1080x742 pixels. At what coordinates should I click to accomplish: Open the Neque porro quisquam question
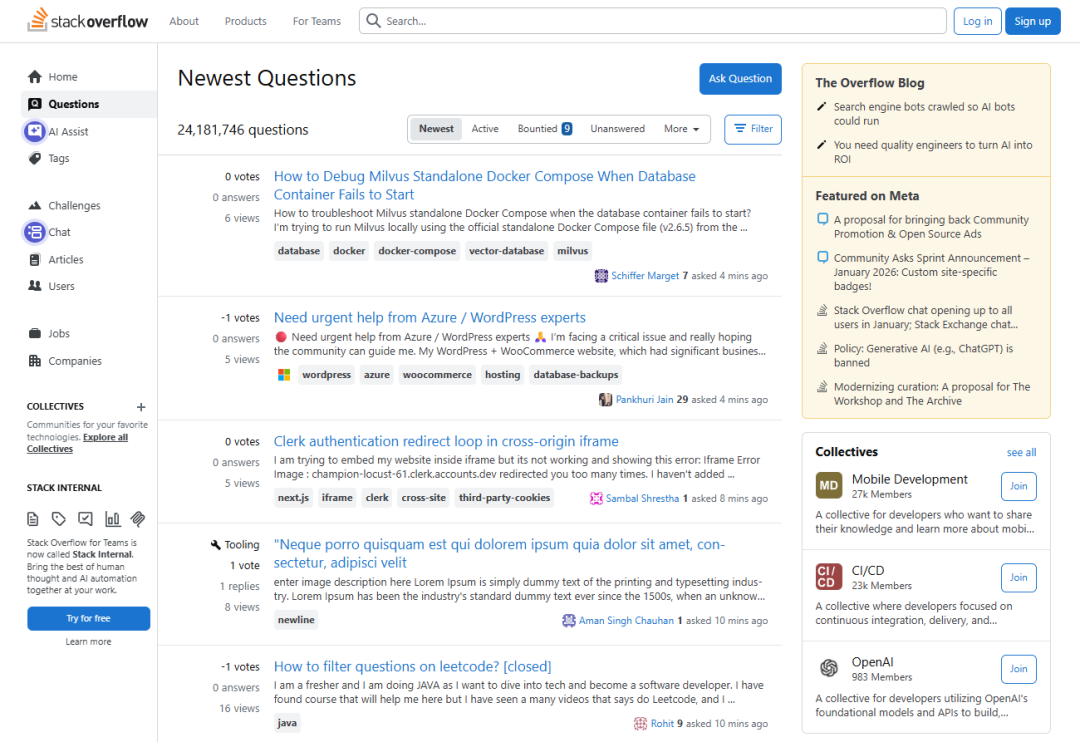(x=499, y=553)
